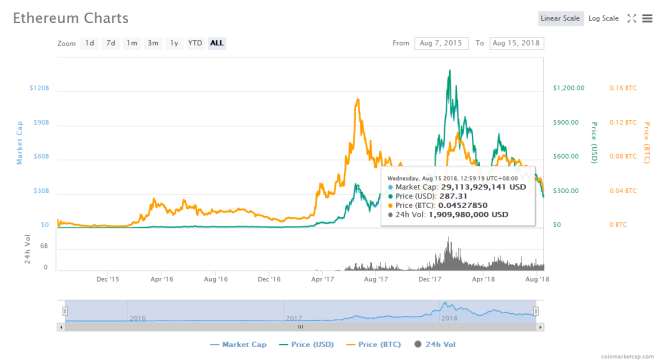Set zoom to 1y
Image resolution: width=670 pixels, height=363 pixels.
pyautogui.click(x=174, y=43)
